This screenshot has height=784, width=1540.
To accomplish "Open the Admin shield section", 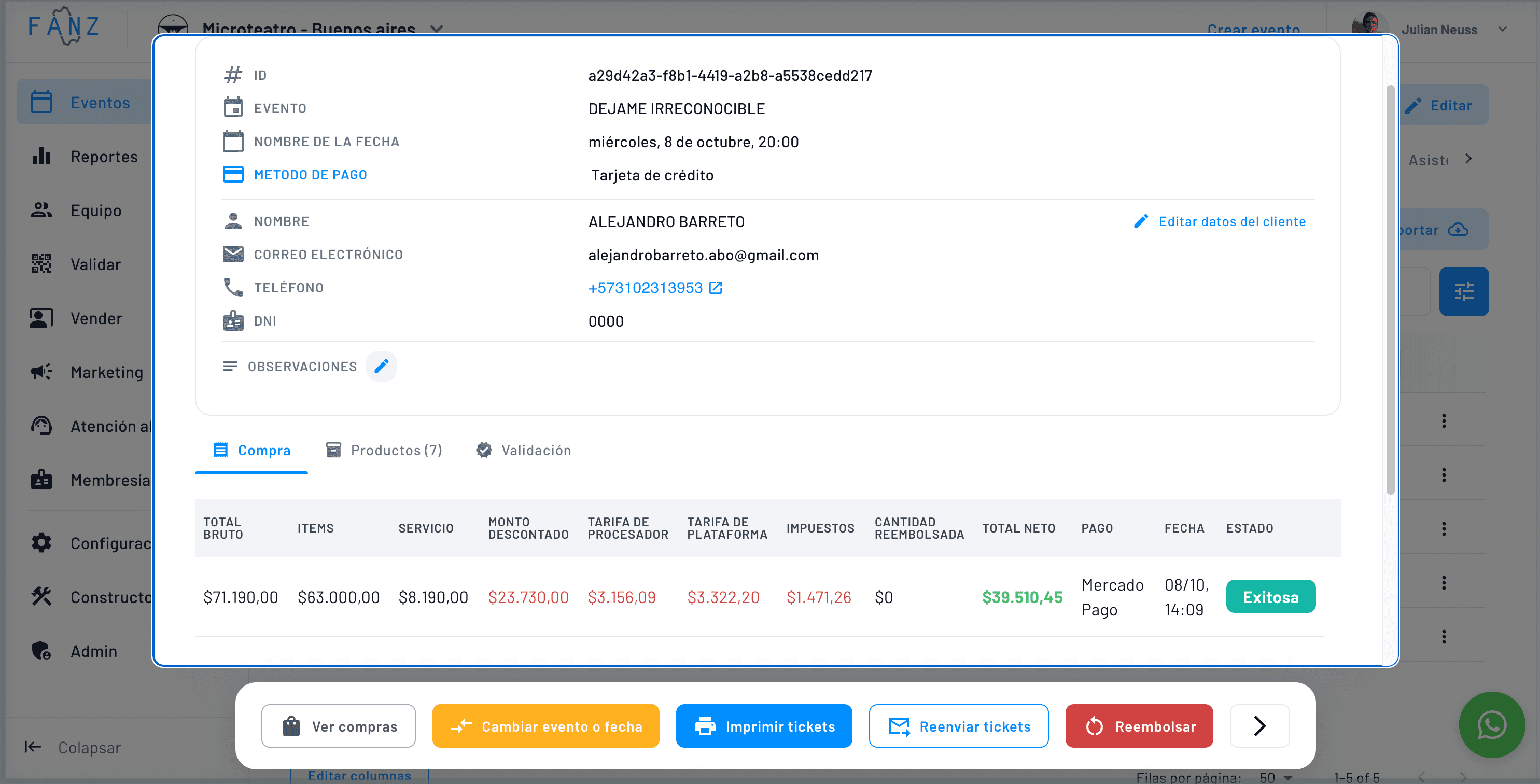I will [40, 651].
